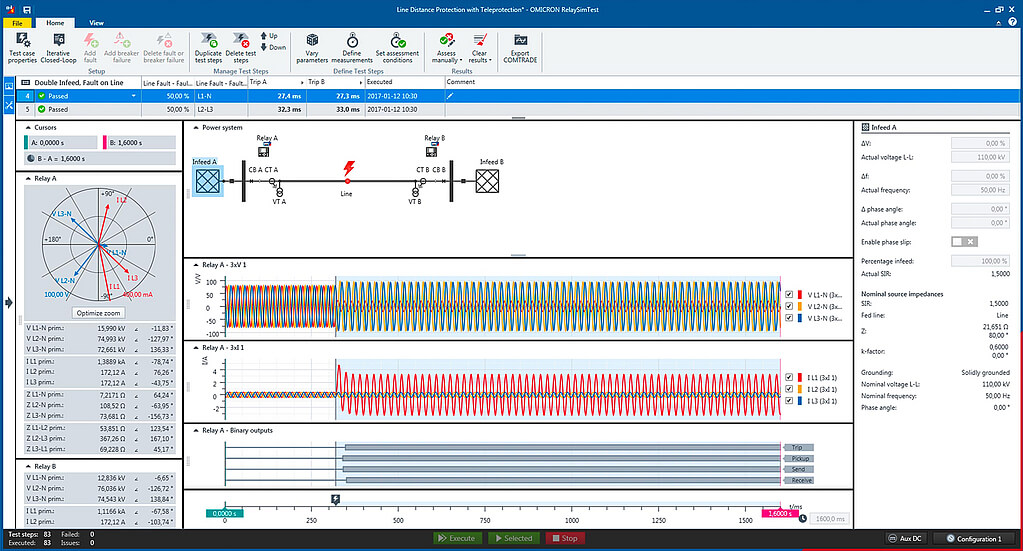The image size is (1023, 551).
Task: Collapse the Cursors panel
Action: tap(28, 128)
